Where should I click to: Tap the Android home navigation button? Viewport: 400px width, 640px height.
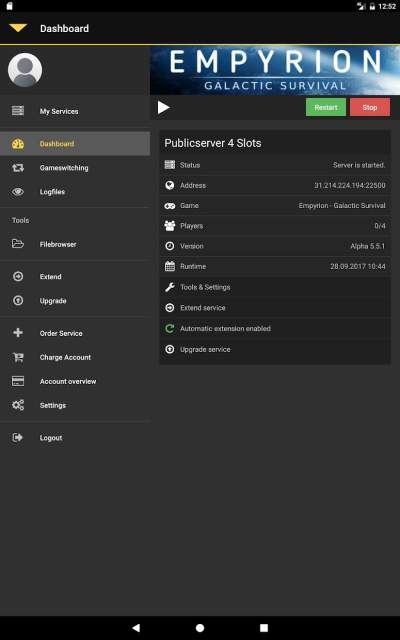click(200, 628)
